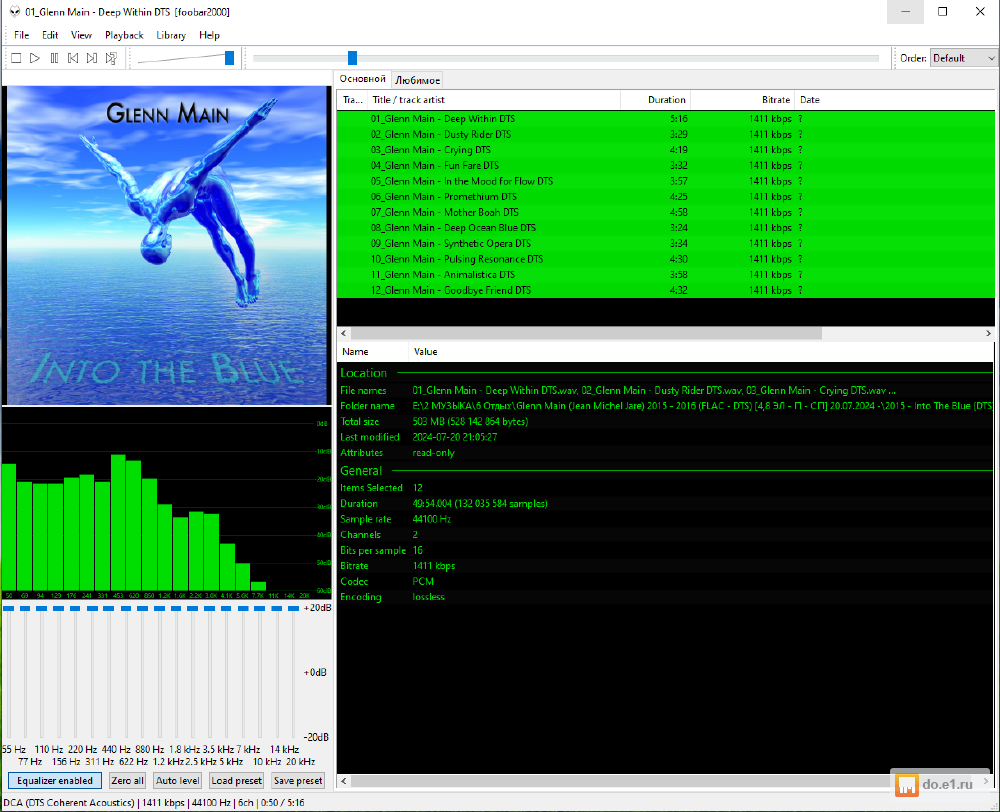Click the Load preset button
1000x812 pixels.
pos(236,781)
